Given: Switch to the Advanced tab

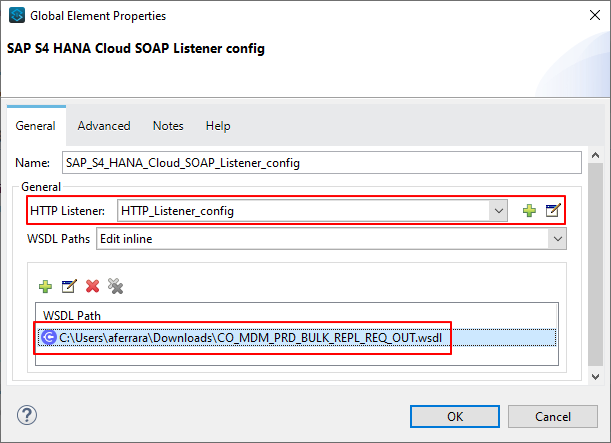Looking at the screenshot, I should click(104, 126).
